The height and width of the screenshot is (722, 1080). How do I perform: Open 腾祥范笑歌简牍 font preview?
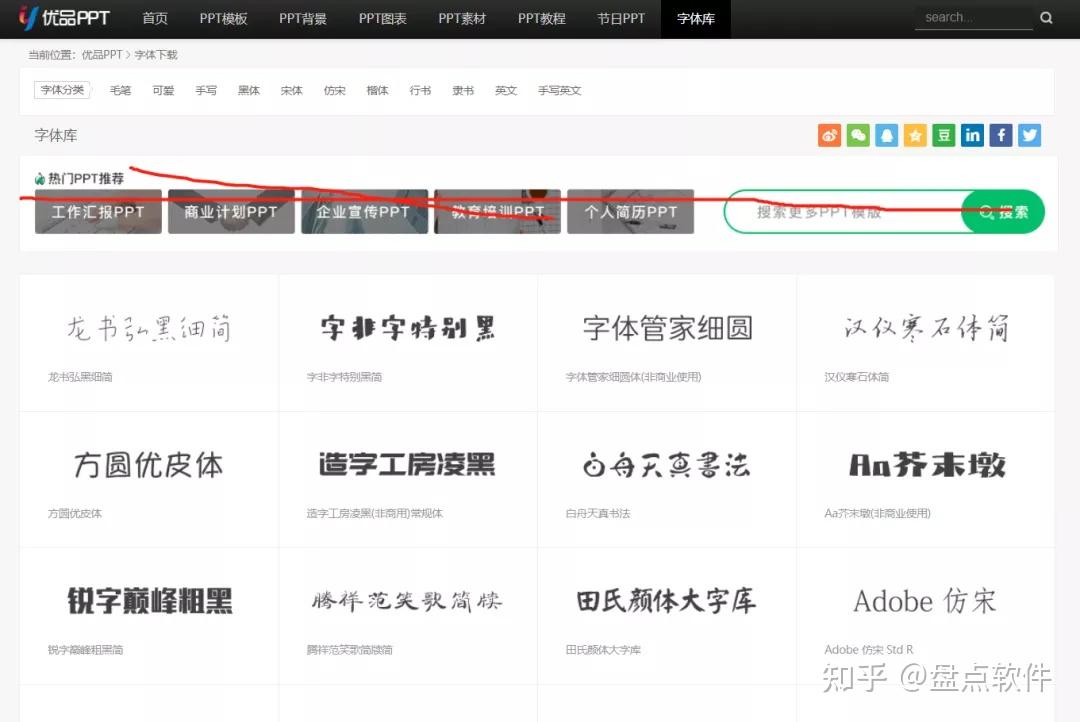tap(408, 601)
